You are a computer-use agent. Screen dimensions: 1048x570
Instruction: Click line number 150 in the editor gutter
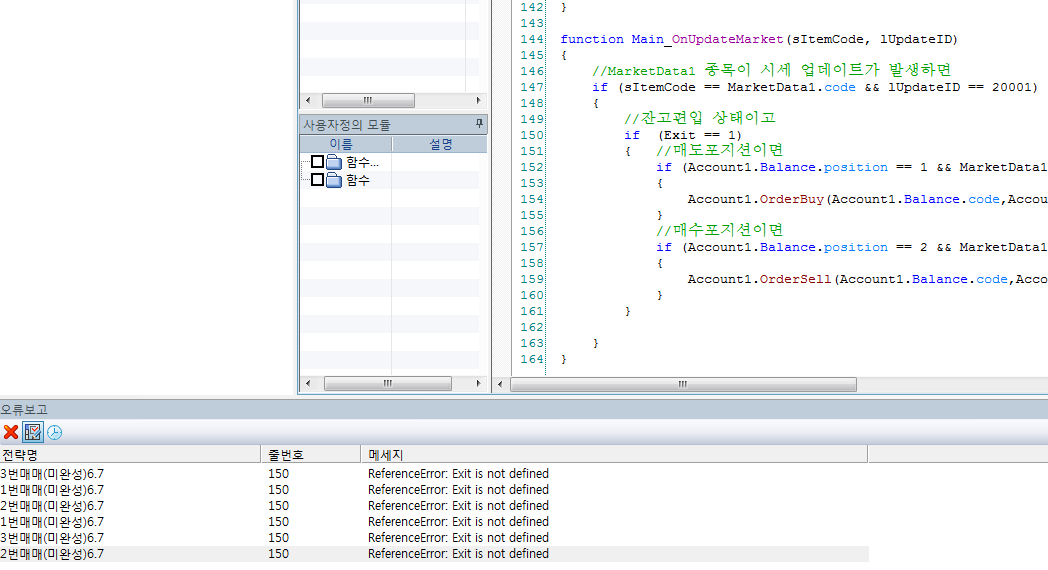click(x=531, y=136)
